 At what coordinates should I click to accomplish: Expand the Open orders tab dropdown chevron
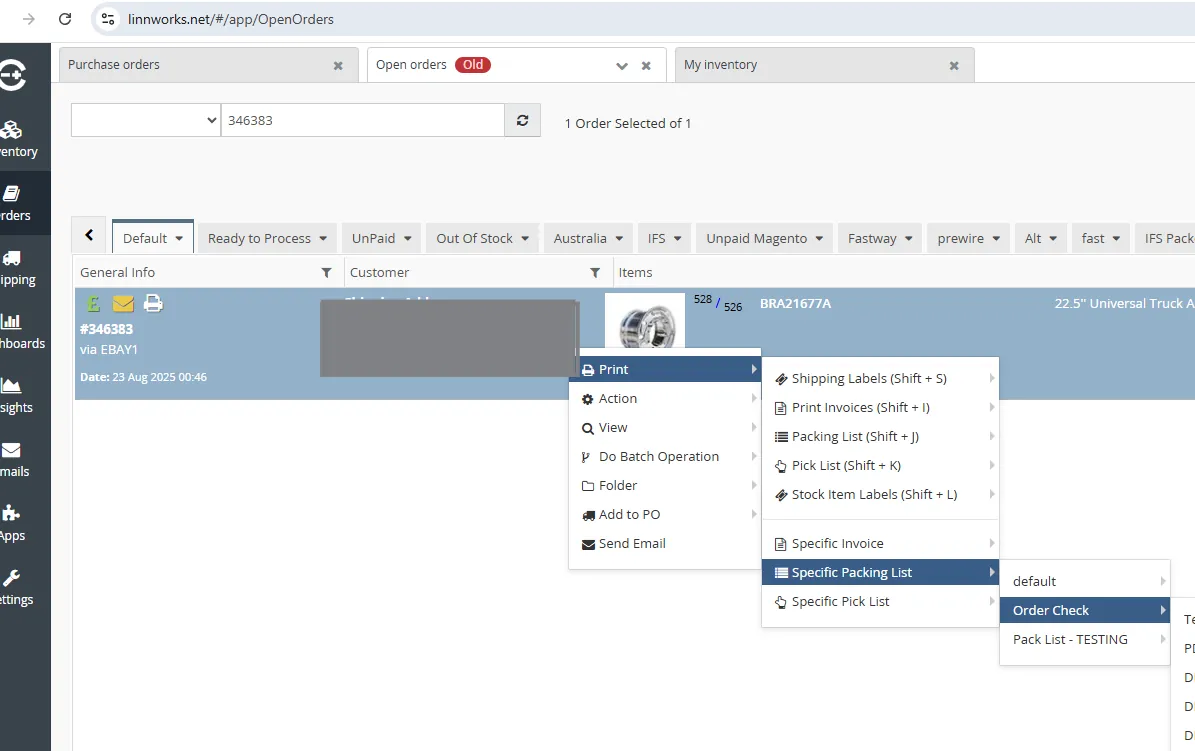[622, 66]
